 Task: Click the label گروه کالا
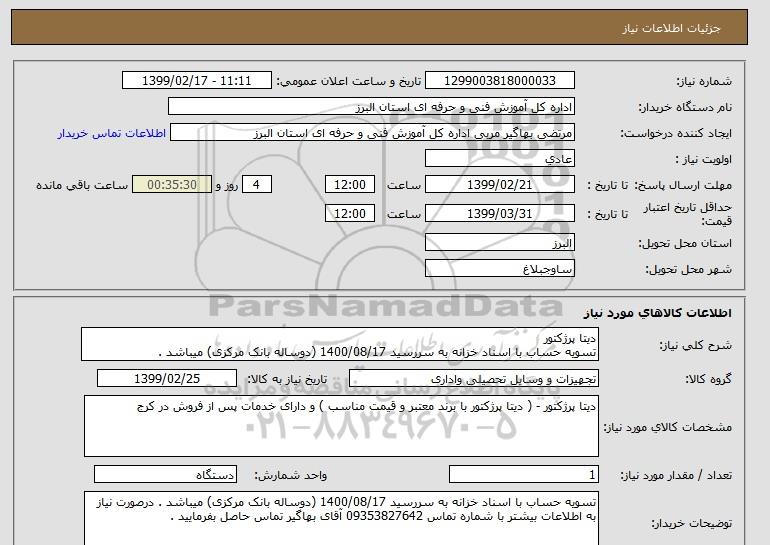[x=708, y=379]
